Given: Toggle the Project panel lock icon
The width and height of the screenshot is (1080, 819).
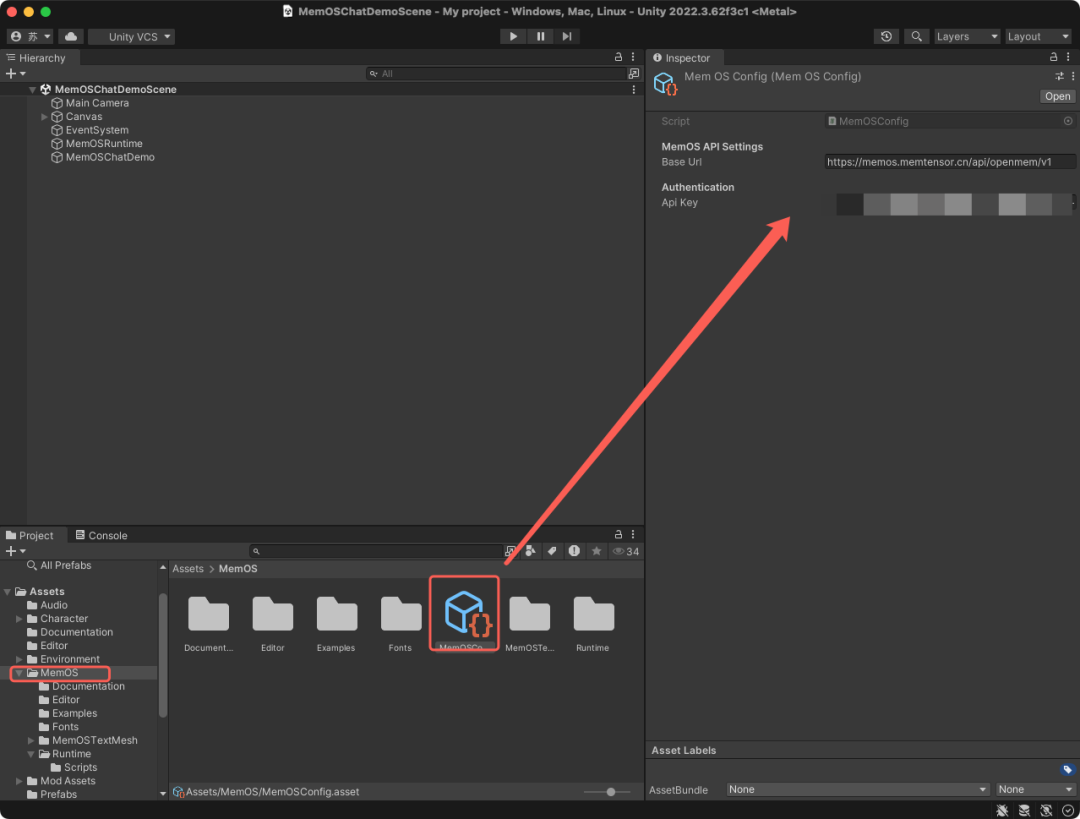Looking at the screenshot, I should (619, 535).
